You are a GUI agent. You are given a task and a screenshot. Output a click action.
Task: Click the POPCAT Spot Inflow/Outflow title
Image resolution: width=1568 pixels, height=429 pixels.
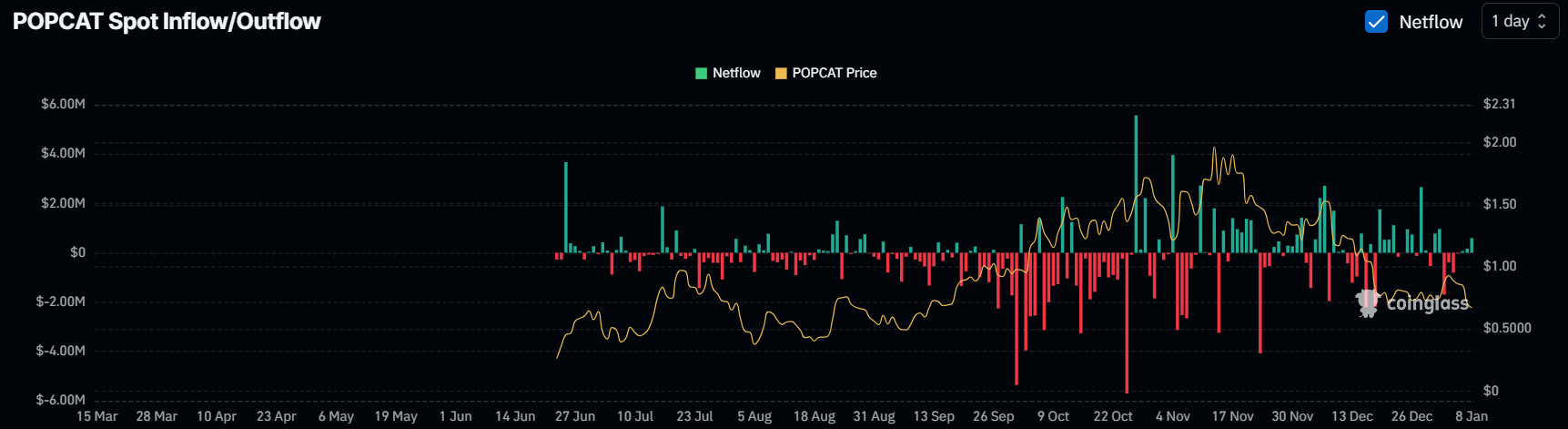click(x=167, y=22)
